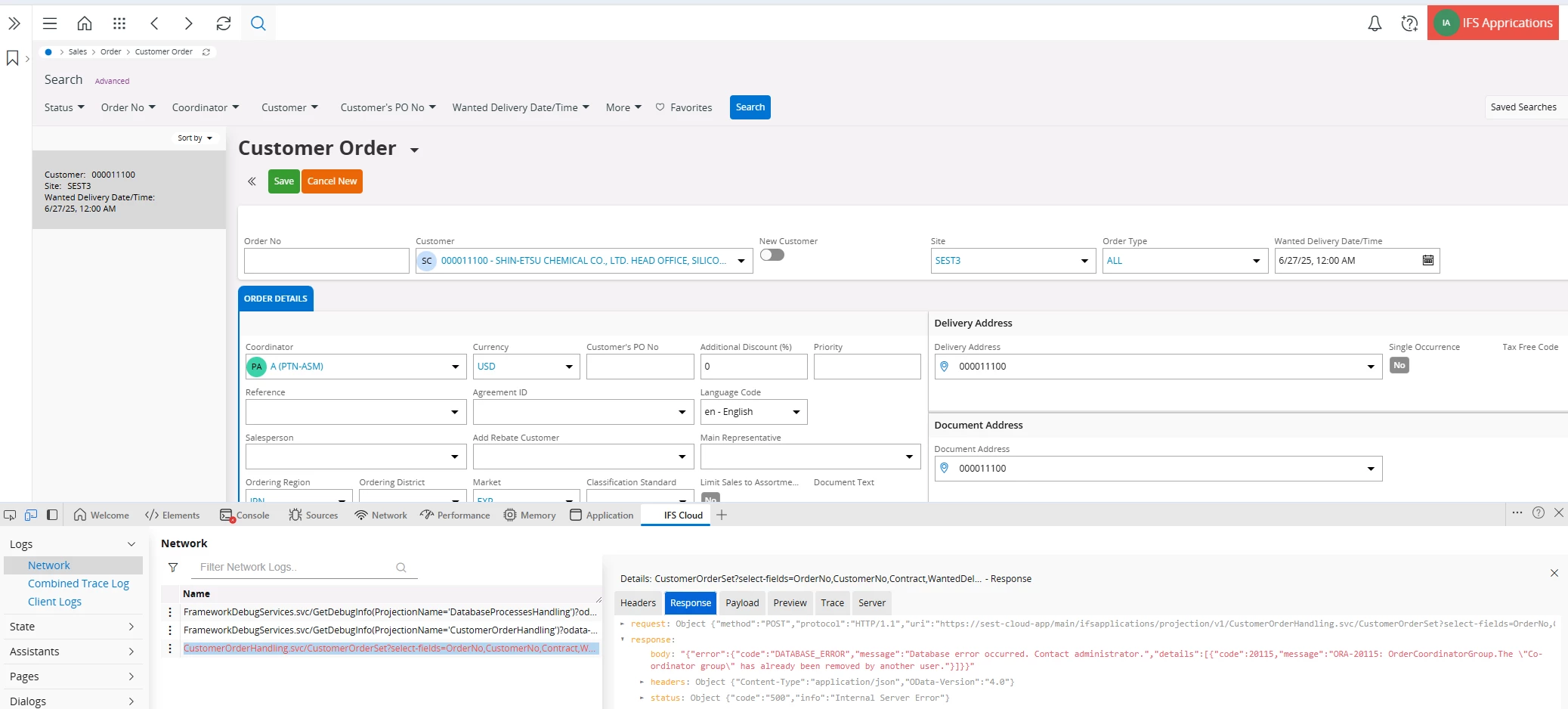The height and width of the screenshot is (709, 1568).
Task: Click the network log filter funnel icon
Action: tap(173, 567)
